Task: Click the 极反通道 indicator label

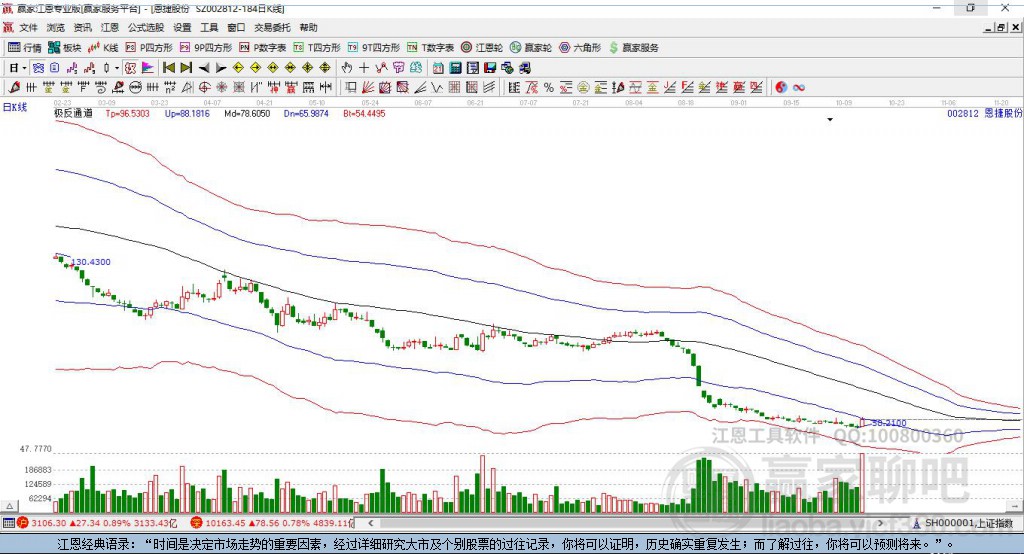Action: [x=73, y=114]
